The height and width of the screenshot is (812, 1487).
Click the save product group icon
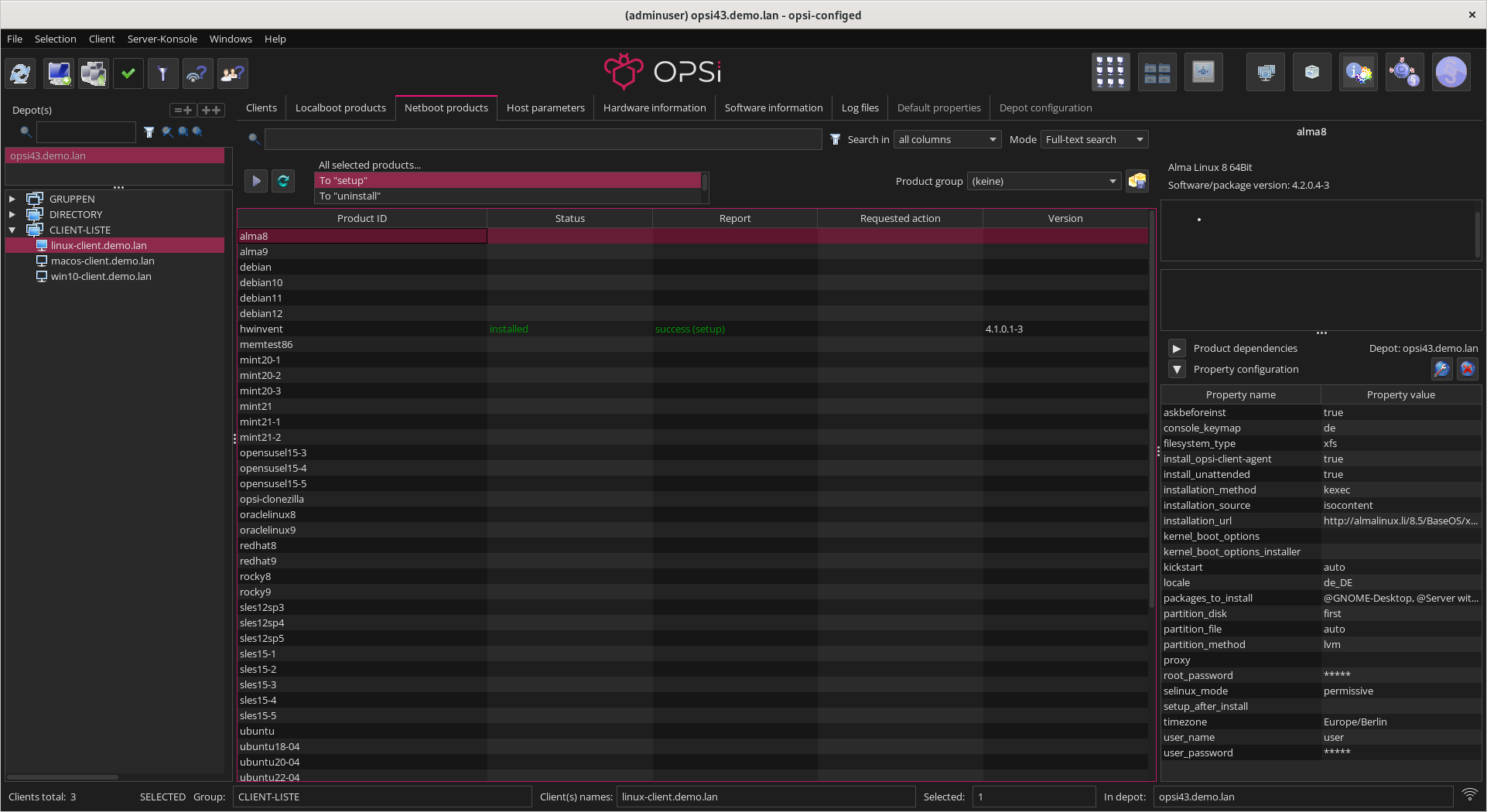click(1137, 181)
